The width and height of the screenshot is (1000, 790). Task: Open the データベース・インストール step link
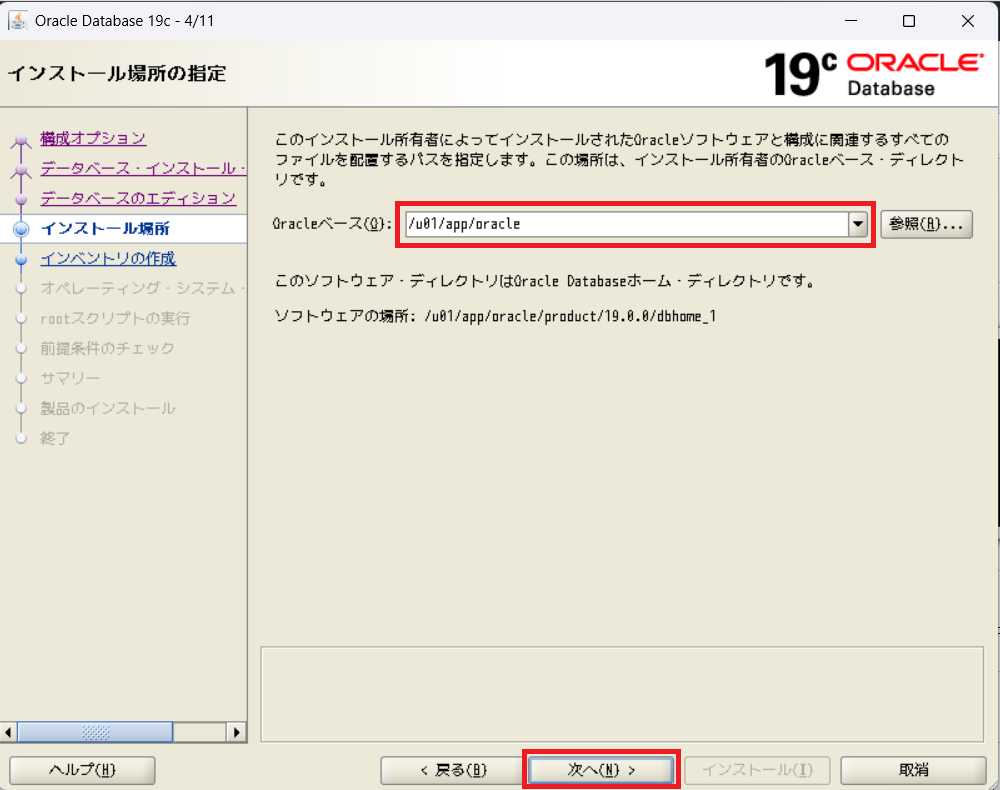[x=142, y=168]
